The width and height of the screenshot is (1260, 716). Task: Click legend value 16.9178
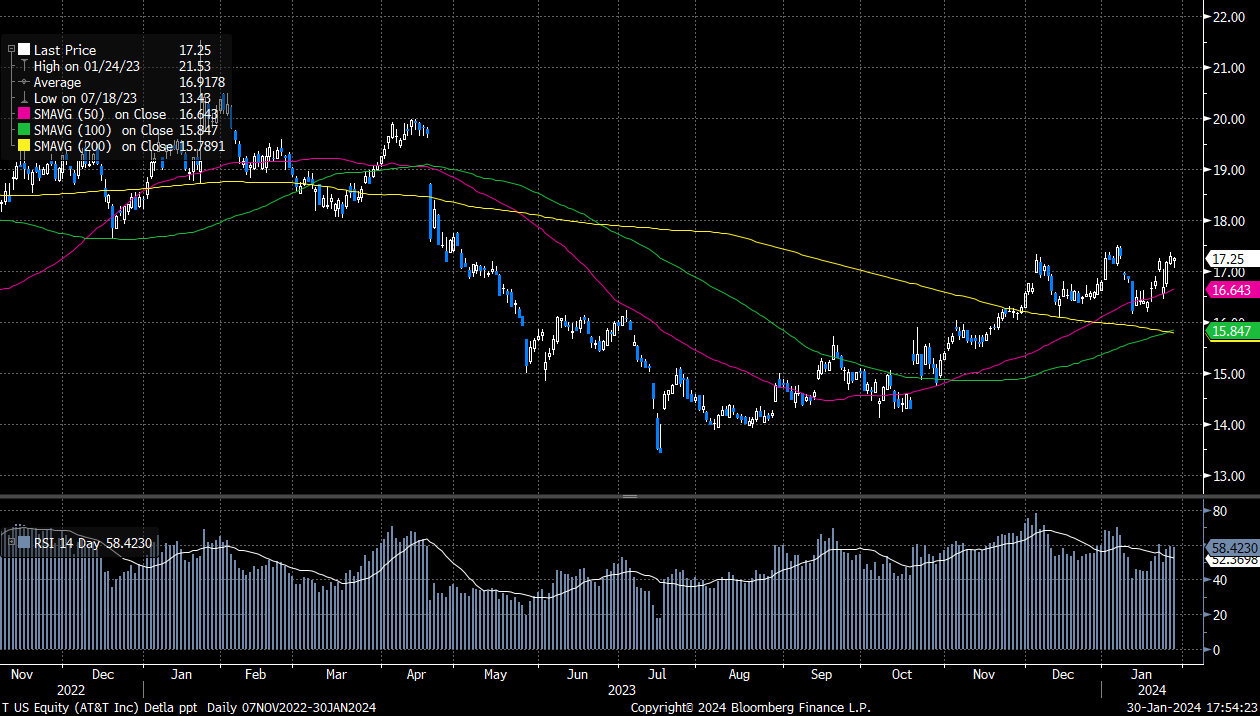(x=201, y=82)
